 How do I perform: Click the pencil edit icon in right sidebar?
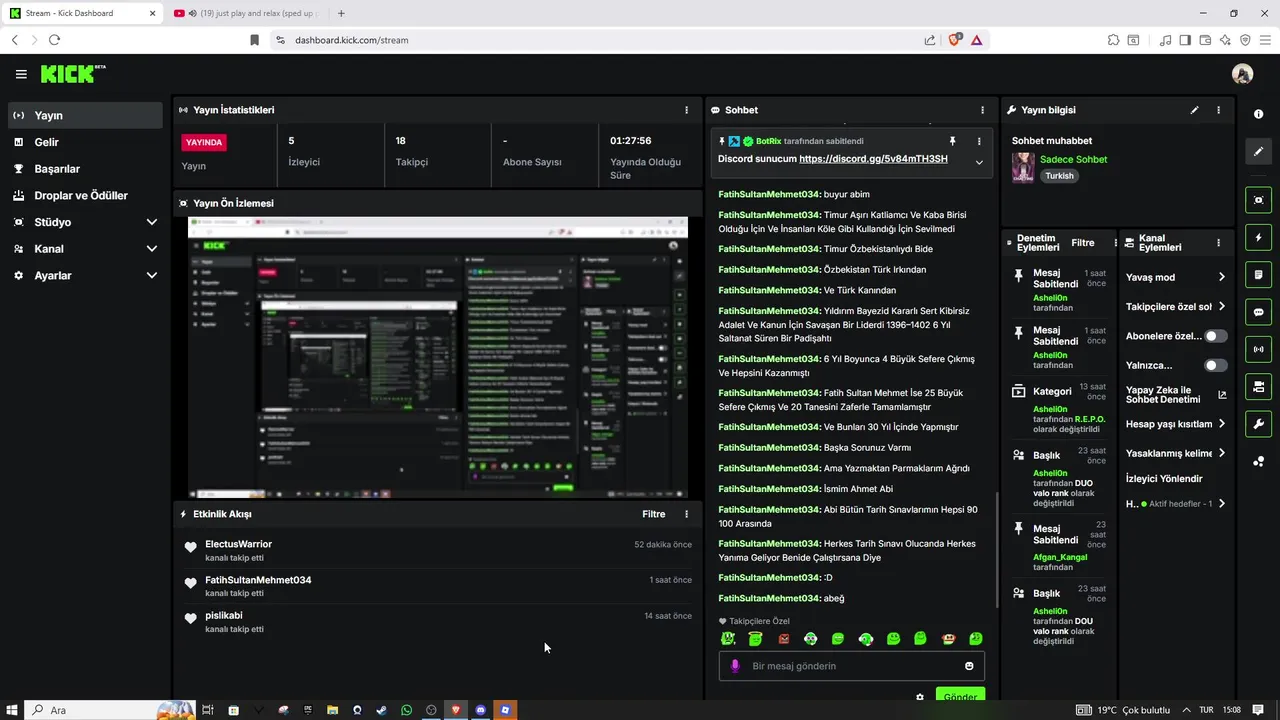pyautogui.click(x=1258, y=151)
